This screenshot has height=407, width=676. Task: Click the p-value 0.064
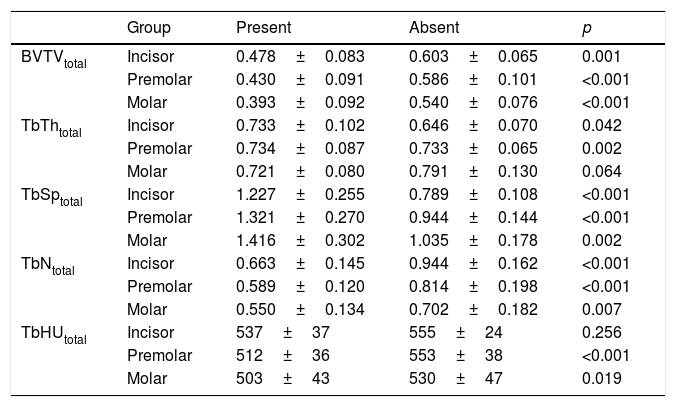(x=601, y=172)
